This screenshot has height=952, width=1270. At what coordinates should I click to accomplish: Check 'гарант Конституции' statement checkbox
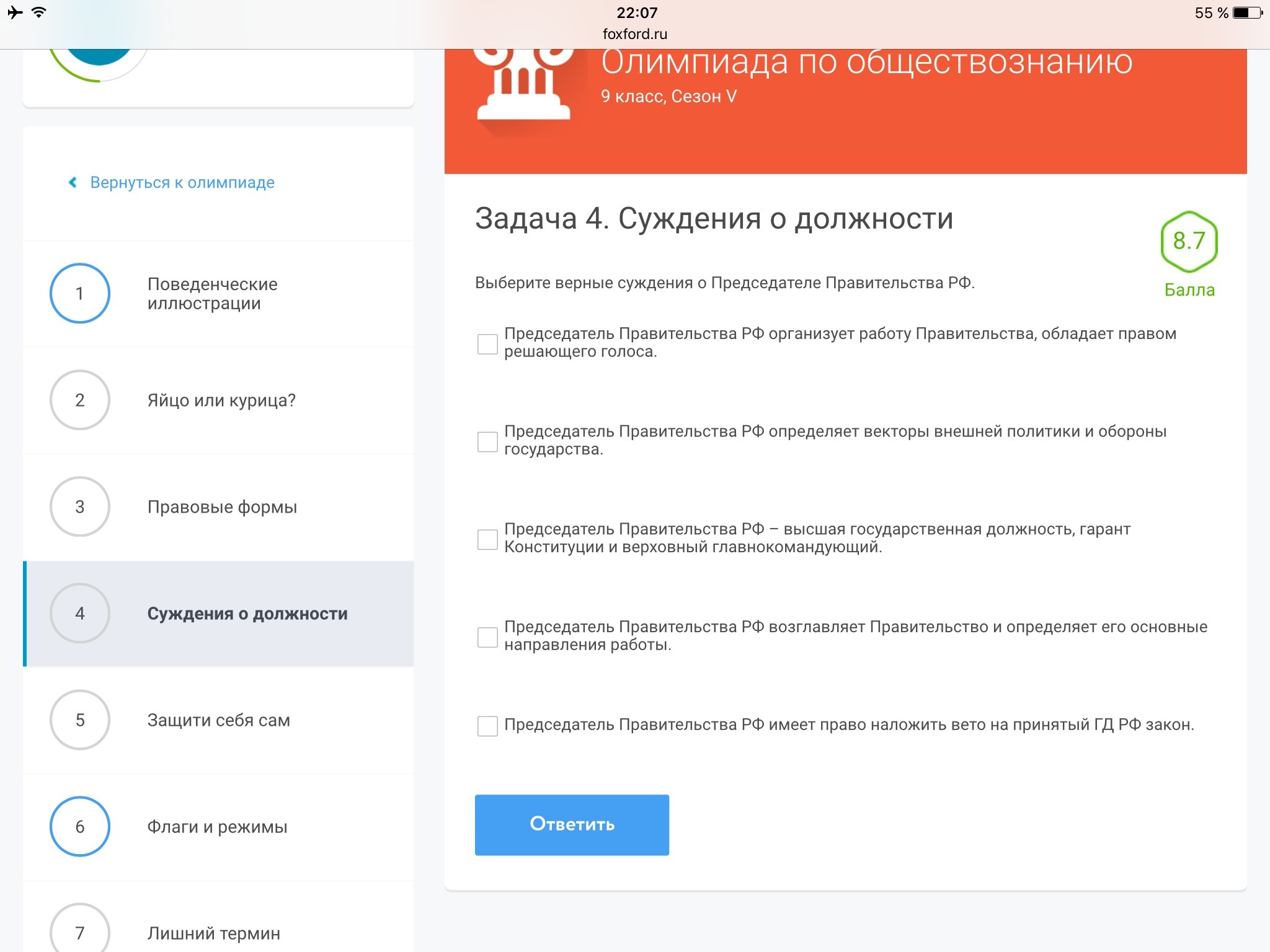click(x=487, y=539)
